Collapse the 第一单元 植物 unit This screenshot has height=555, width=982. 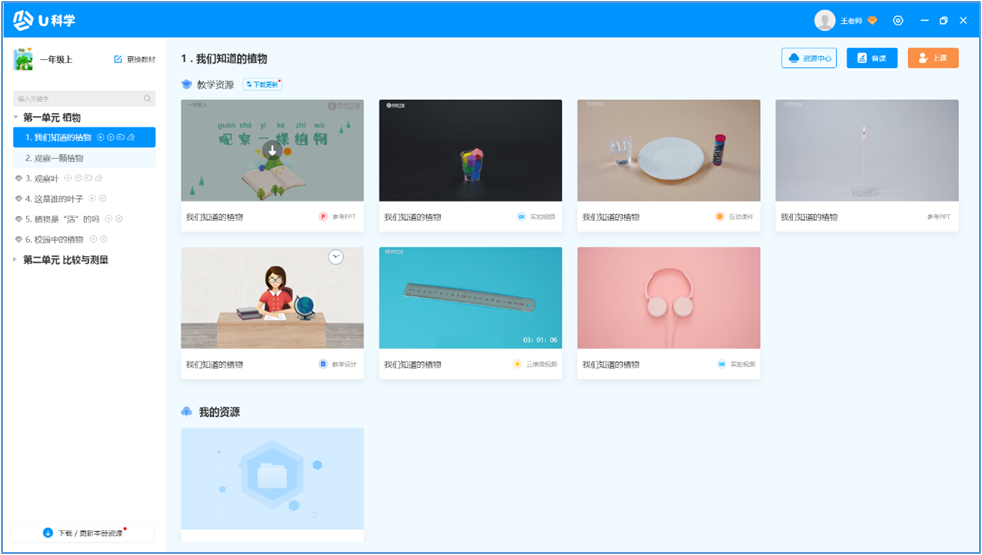16,118
